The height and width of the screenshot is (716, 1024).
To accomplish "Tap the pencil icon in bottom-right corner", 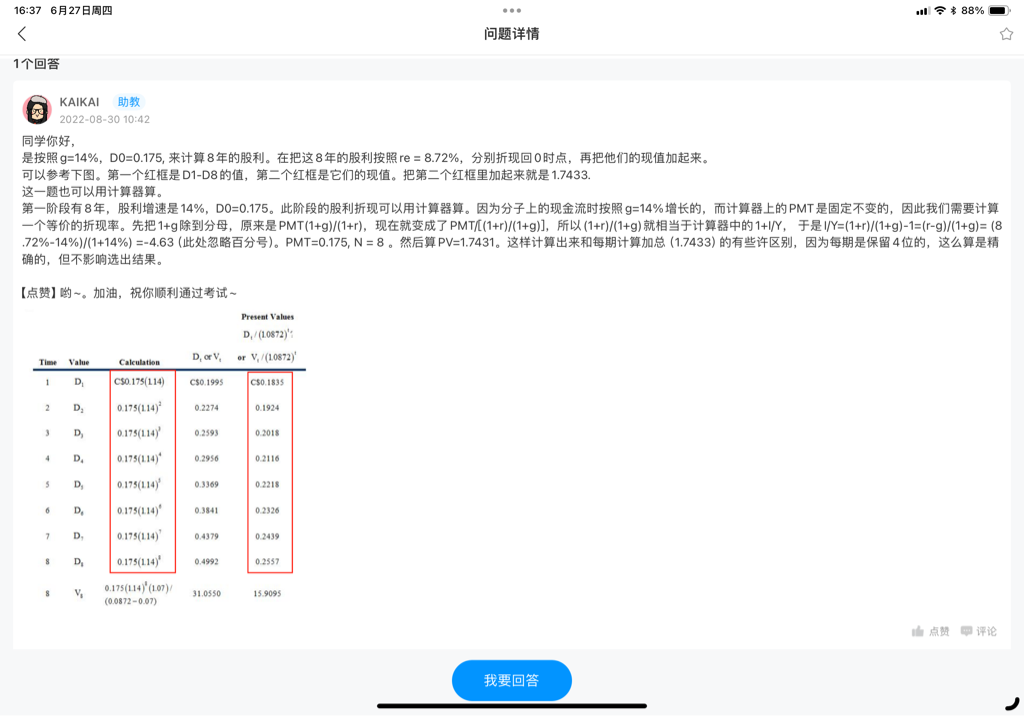I will [1011, 703].
